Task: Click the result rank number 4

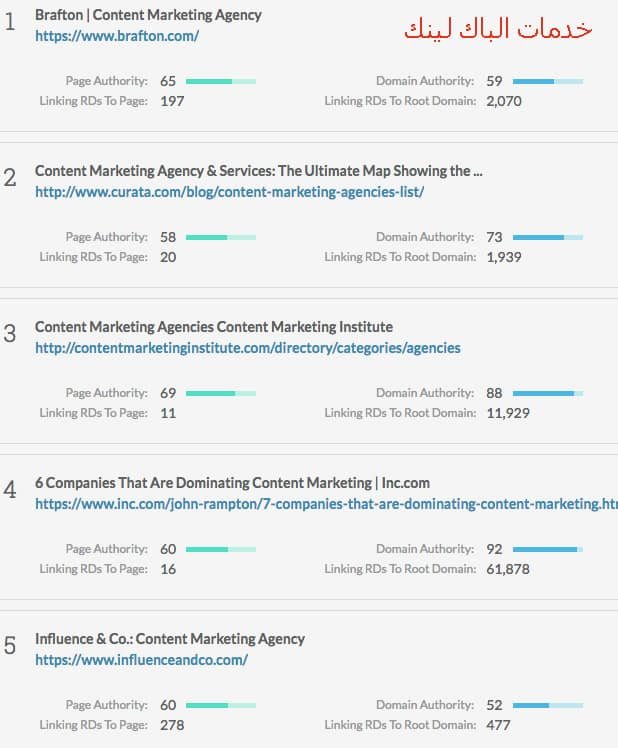Action: pos(10,490)
